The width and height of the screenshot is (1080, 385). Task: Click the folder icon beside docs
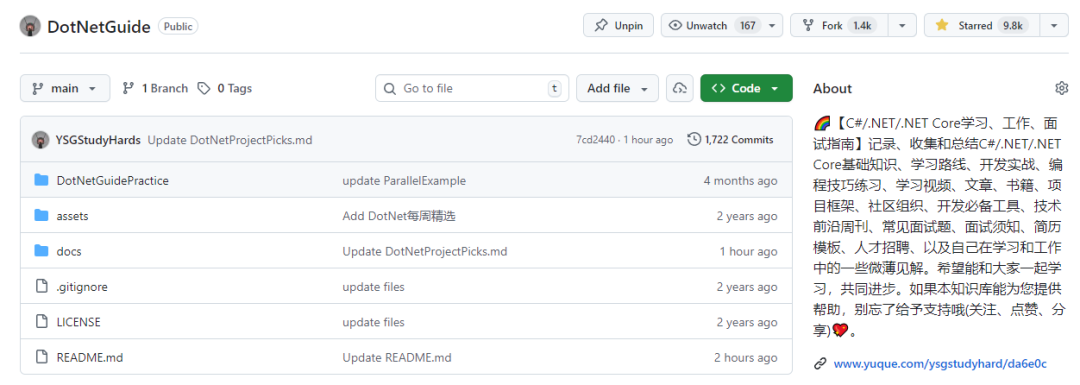(x=41, y=251)
